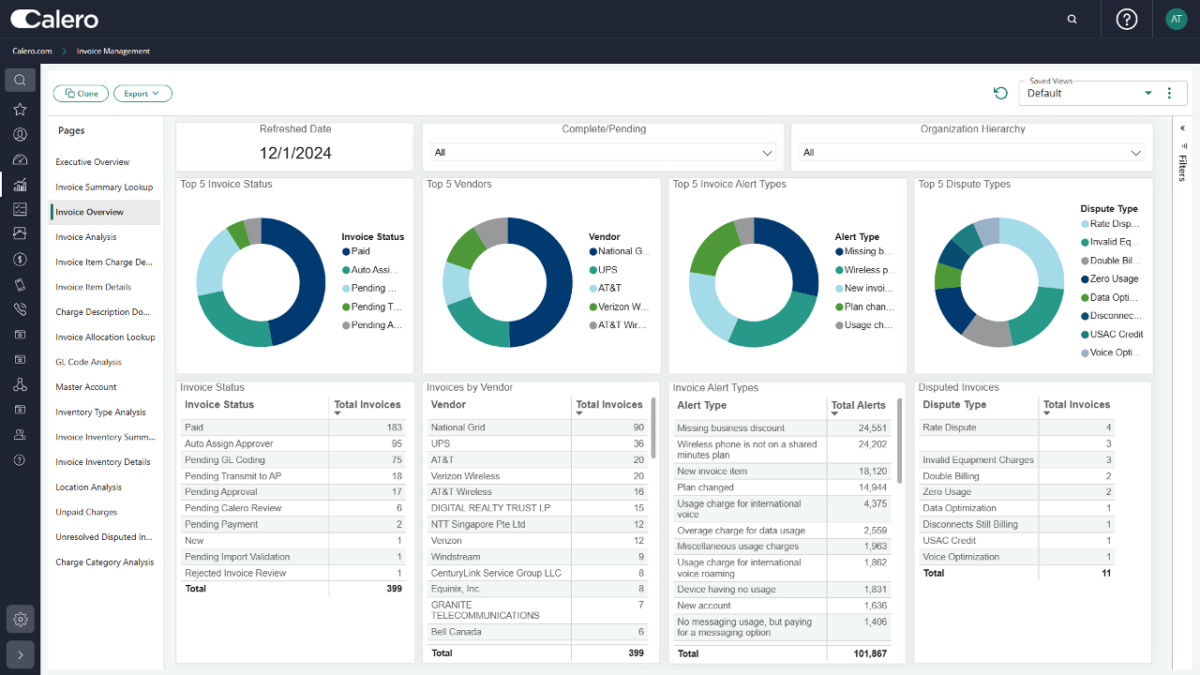Viewport: 1200px width, 675px height.
Task: Open favorites star icon in sidebar
Action: (20, 109)
